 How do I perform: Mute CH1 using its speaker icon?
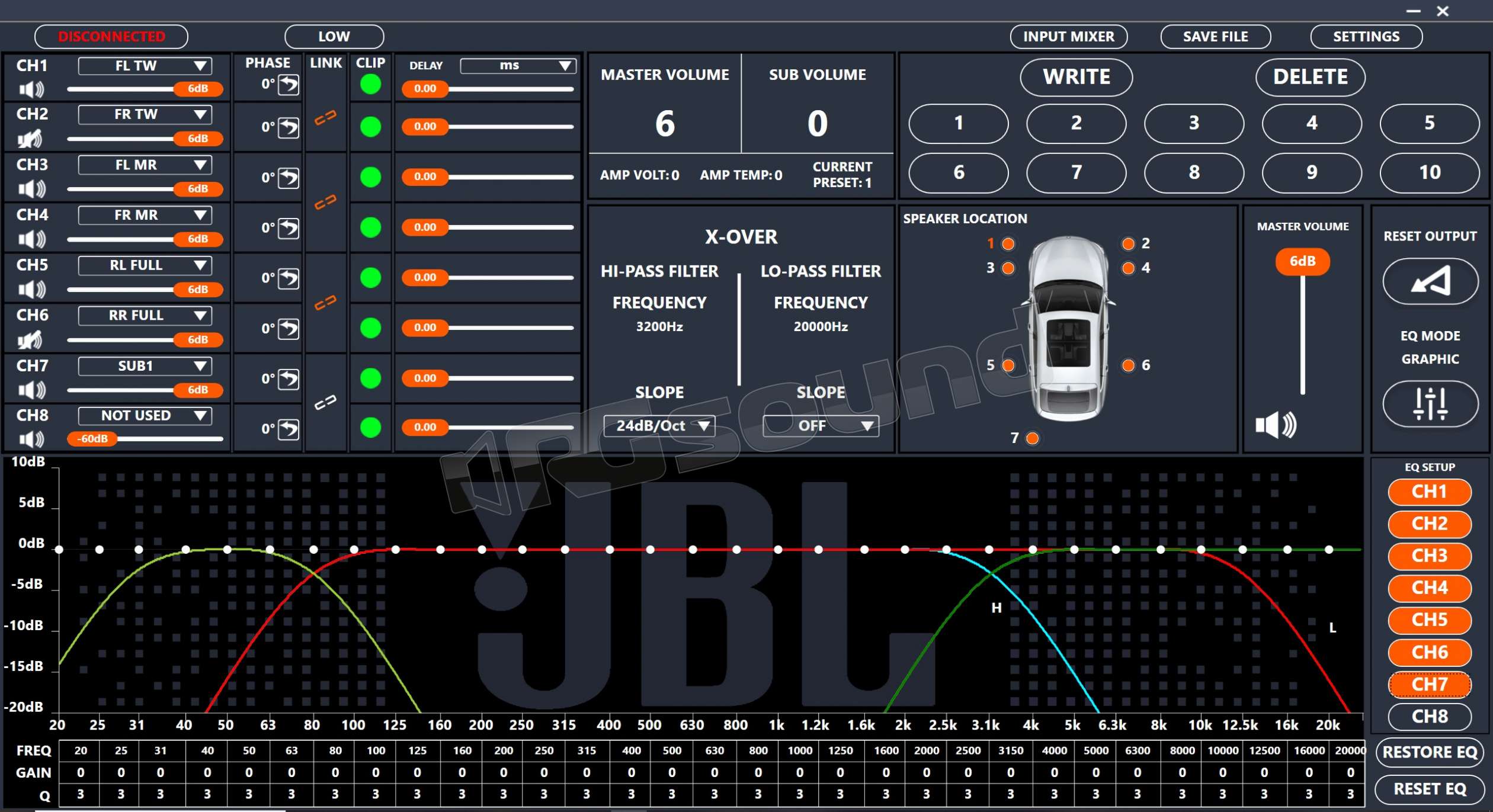tap(31, 89)
